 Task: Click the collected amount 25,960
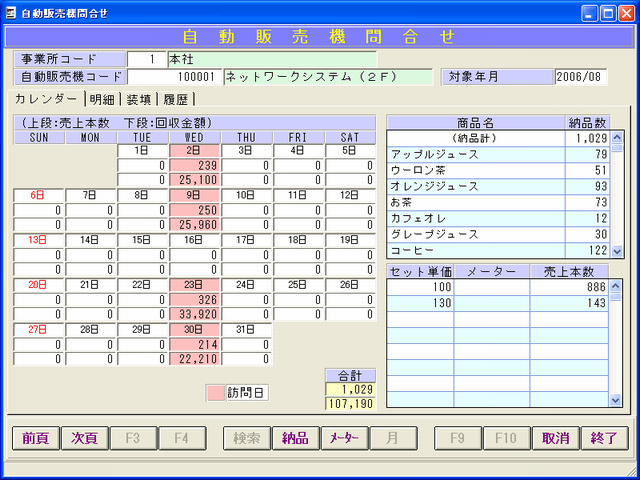(x=195, y=225)
